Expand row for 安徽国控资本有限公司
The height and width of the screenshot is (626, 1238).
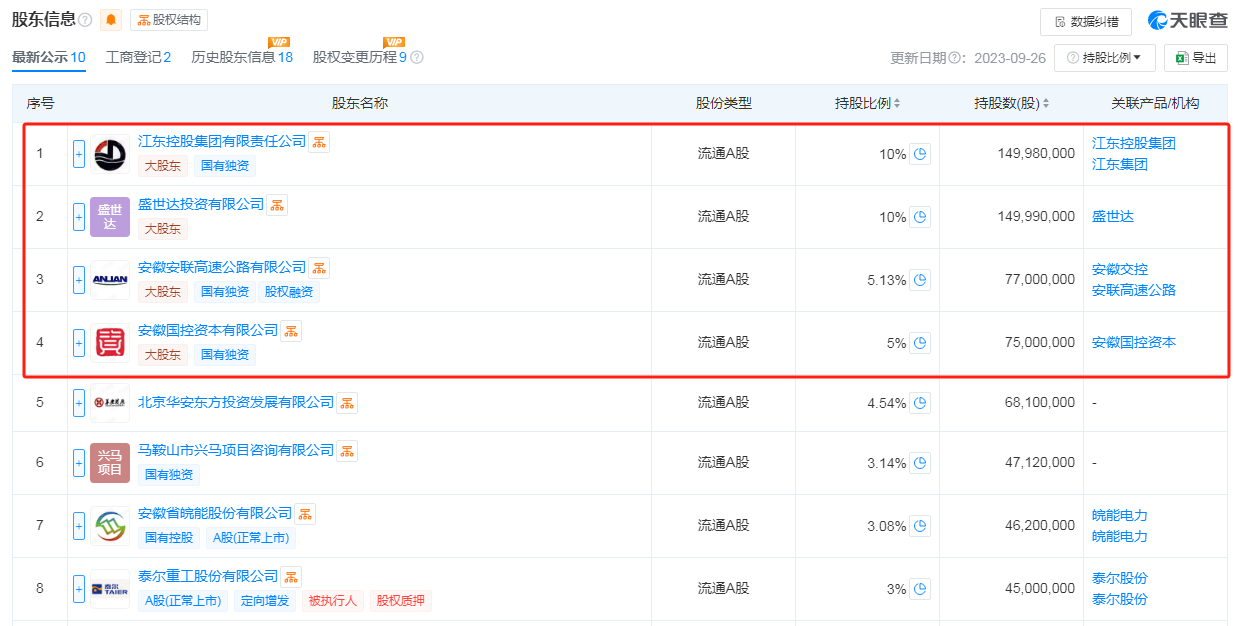click(79, 343)
